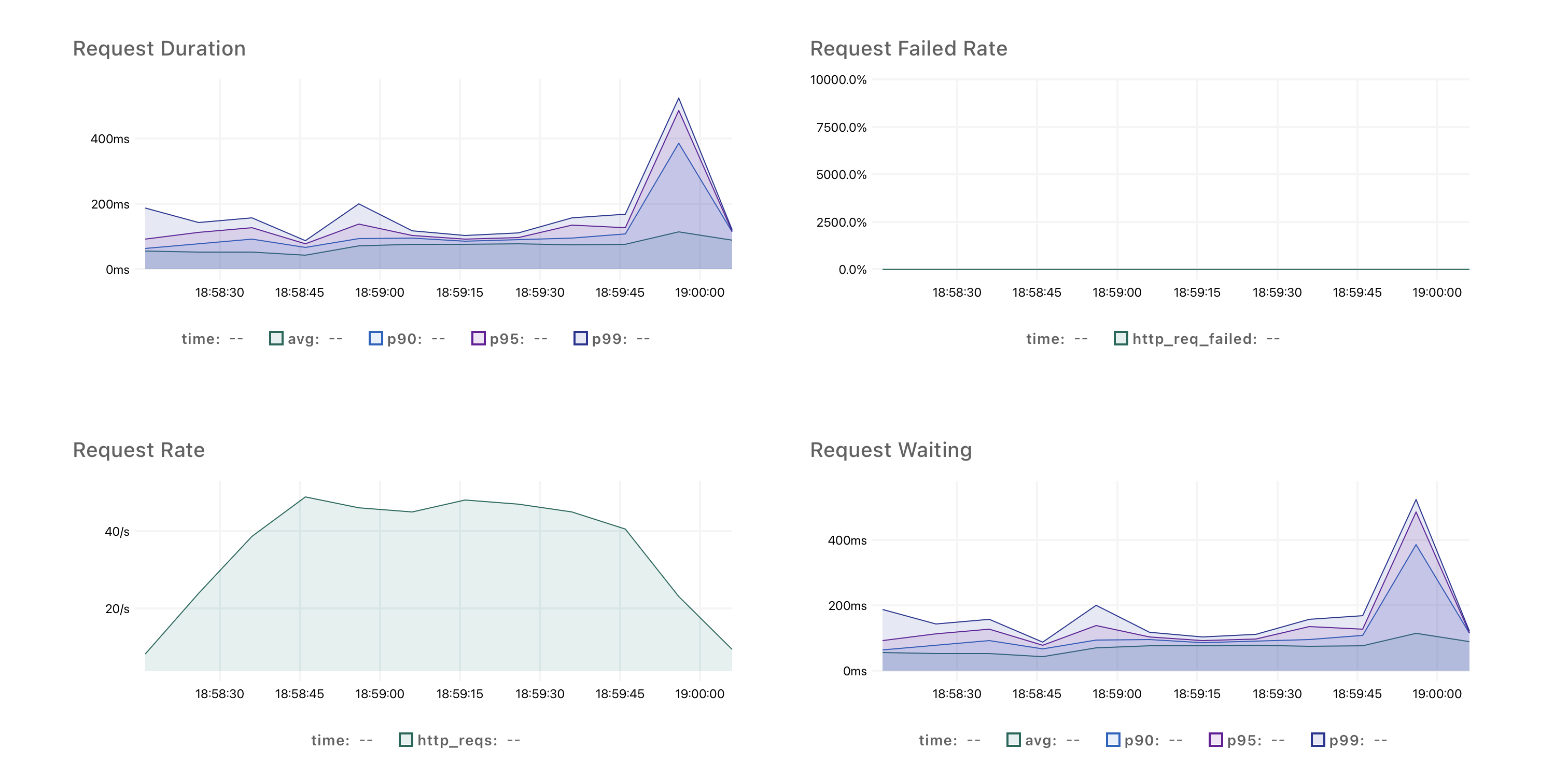Viewport: 1568px width, 777px height.
Task: Click the Request Failed Rate title
Action: [x=908, y=49]
